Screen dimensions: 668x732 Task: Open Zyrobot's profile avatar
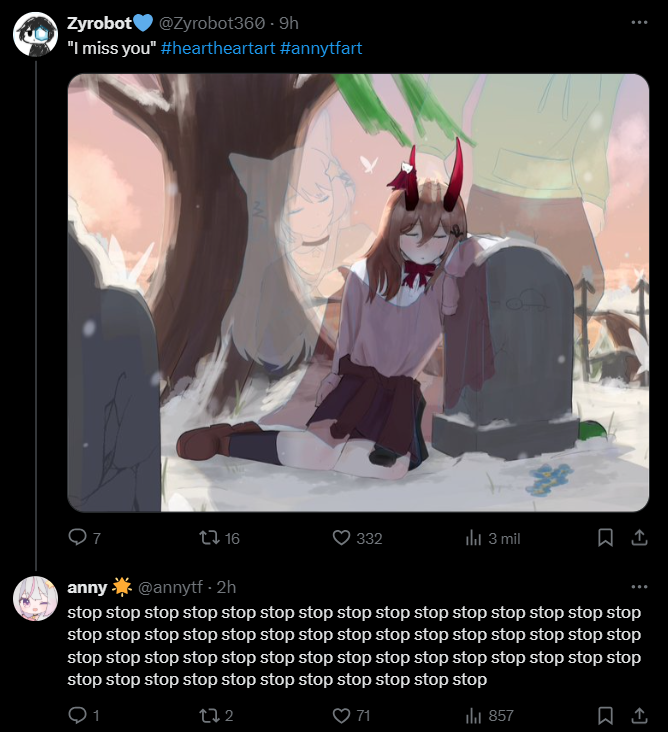click(35, 35)
